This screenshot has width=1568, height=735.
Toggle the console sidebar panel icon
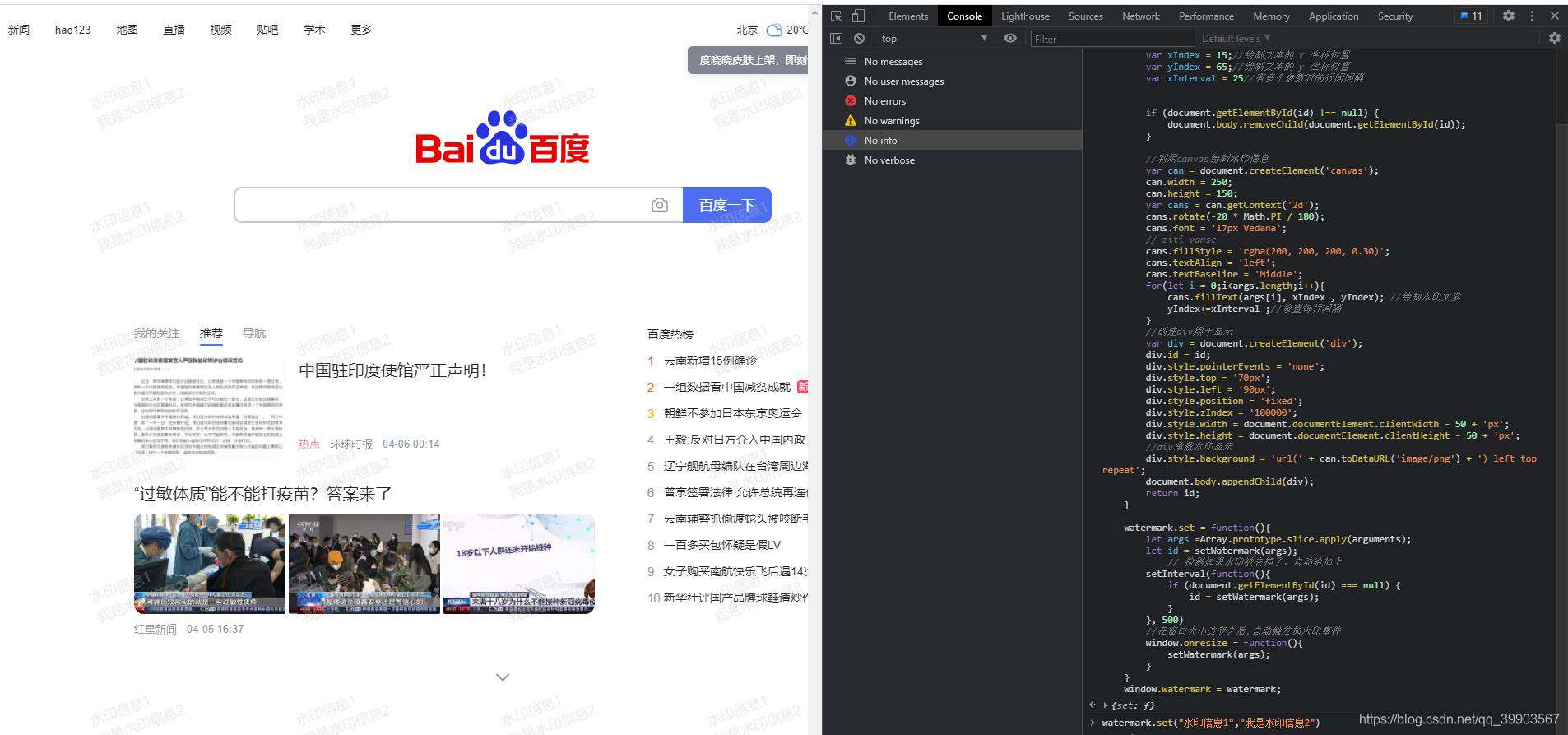(x=837, y=38)
